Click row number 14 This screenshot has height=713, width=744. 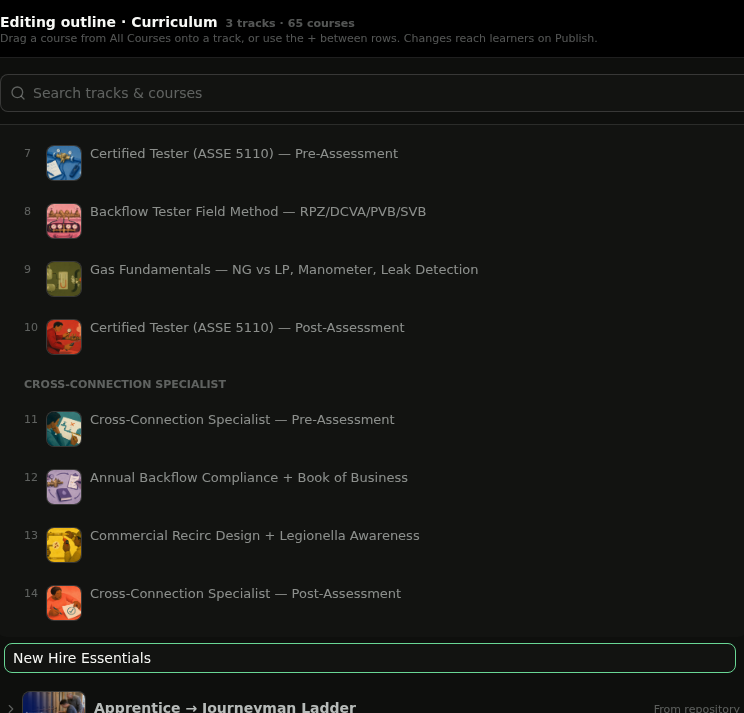click(31, 593)
